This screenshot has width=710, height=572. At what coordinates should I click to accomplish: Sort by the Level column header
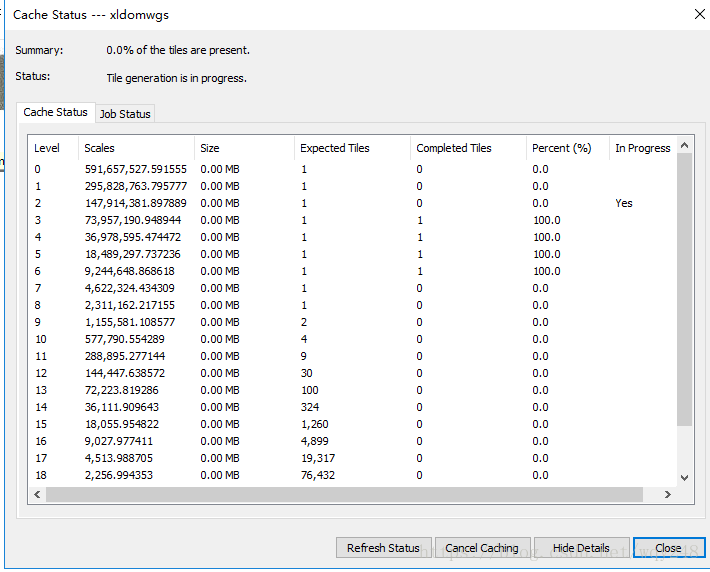pyautogui.click(x=53, y=148)
